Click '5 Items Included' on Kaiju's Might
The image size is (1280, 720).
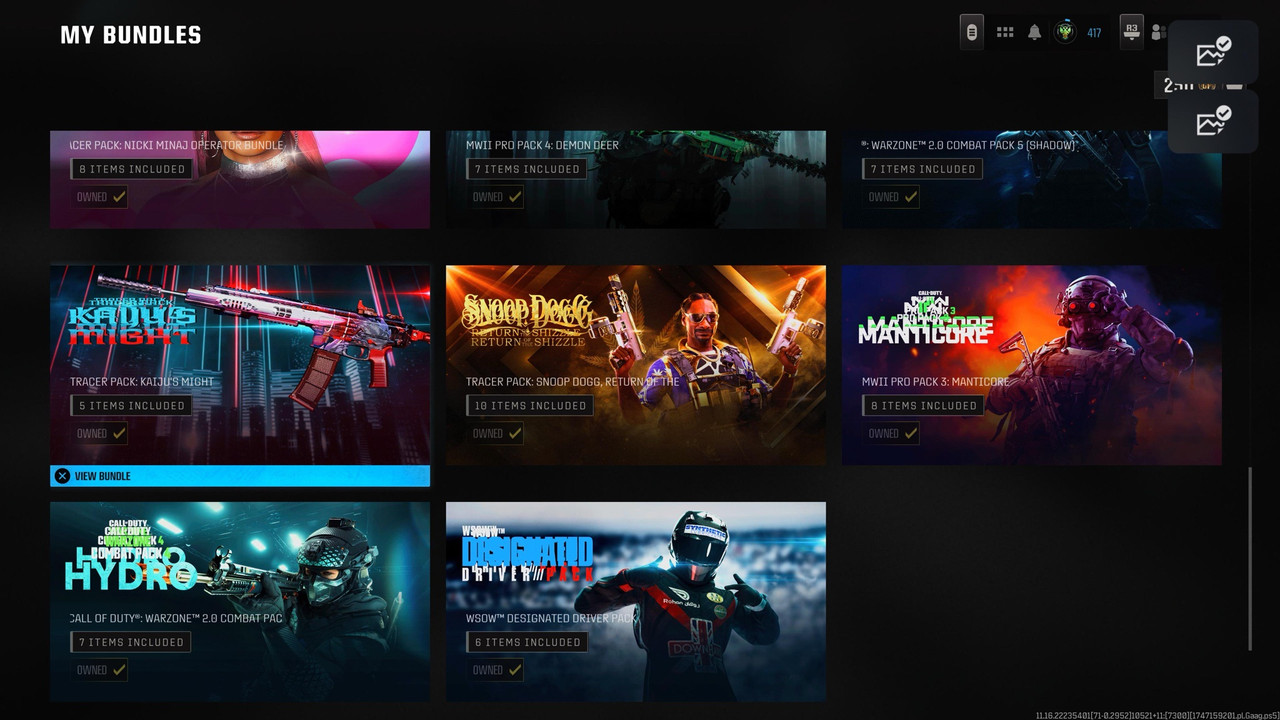point(132,405)
